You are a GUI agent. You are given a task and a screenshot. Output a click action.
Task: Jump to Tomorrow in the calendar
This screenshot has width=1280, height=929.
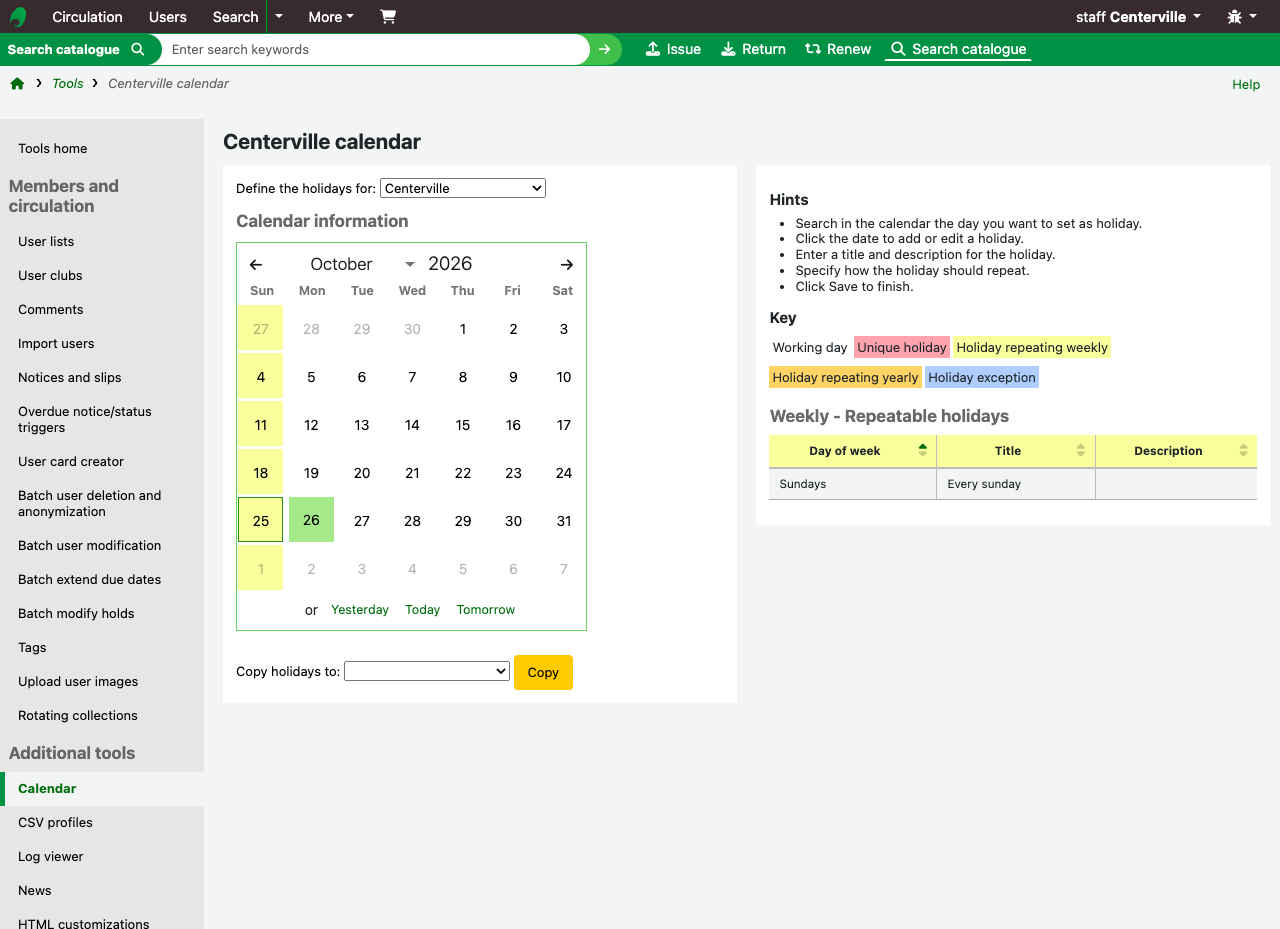point(486,610)
